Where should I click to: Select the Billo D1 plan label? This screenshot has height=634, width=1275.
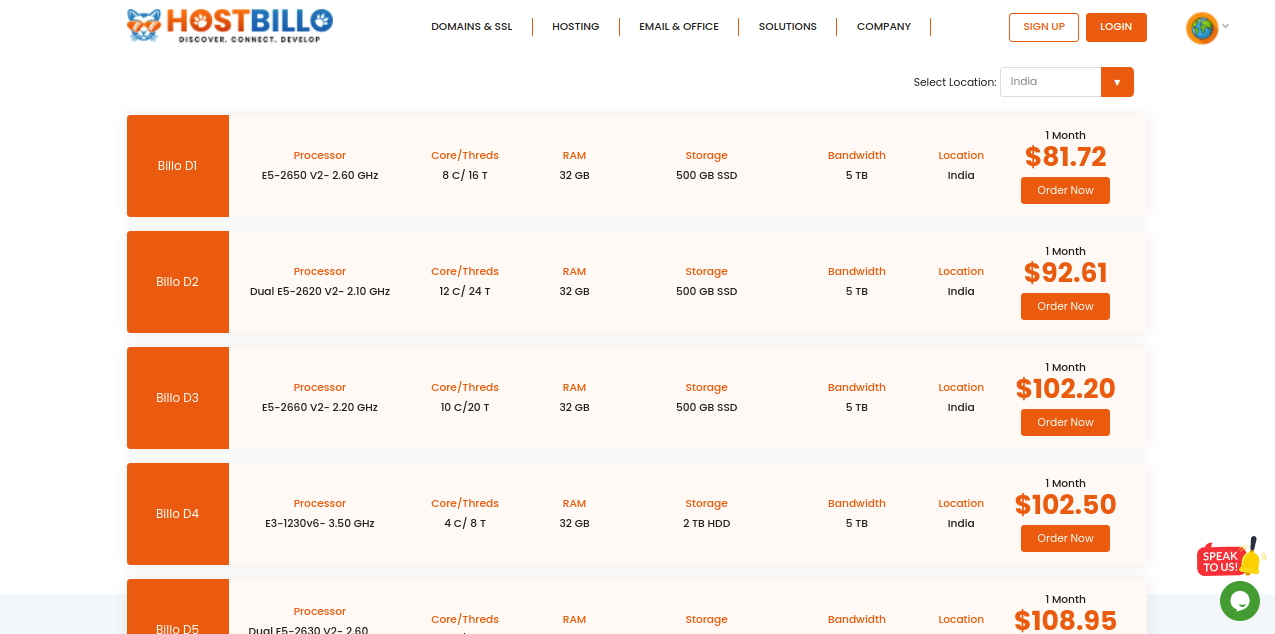[177, 166]
